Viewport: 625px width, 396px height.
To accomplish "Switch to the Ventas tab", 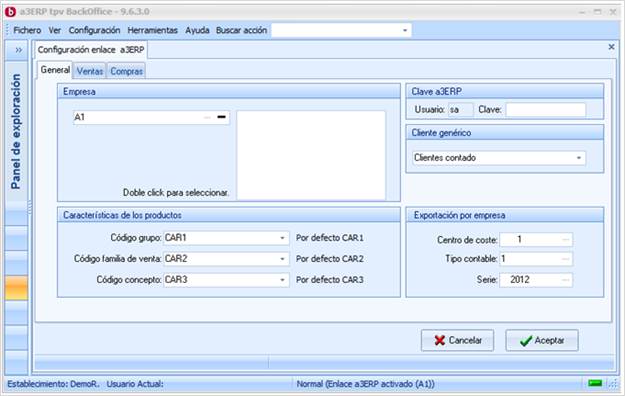I will click(x=90, y=71).
